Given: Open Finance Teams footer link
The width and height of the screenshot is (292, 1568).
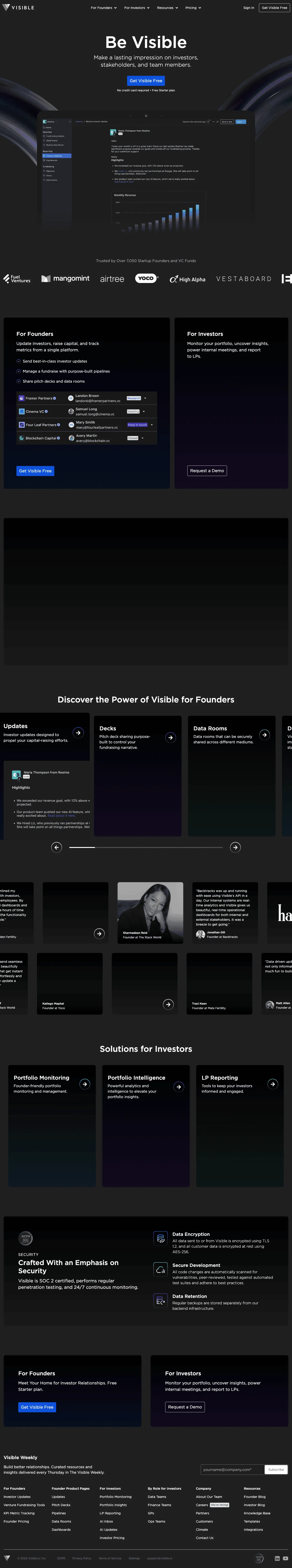Looking at the screenshot, I should click(x=159, y=1505).
